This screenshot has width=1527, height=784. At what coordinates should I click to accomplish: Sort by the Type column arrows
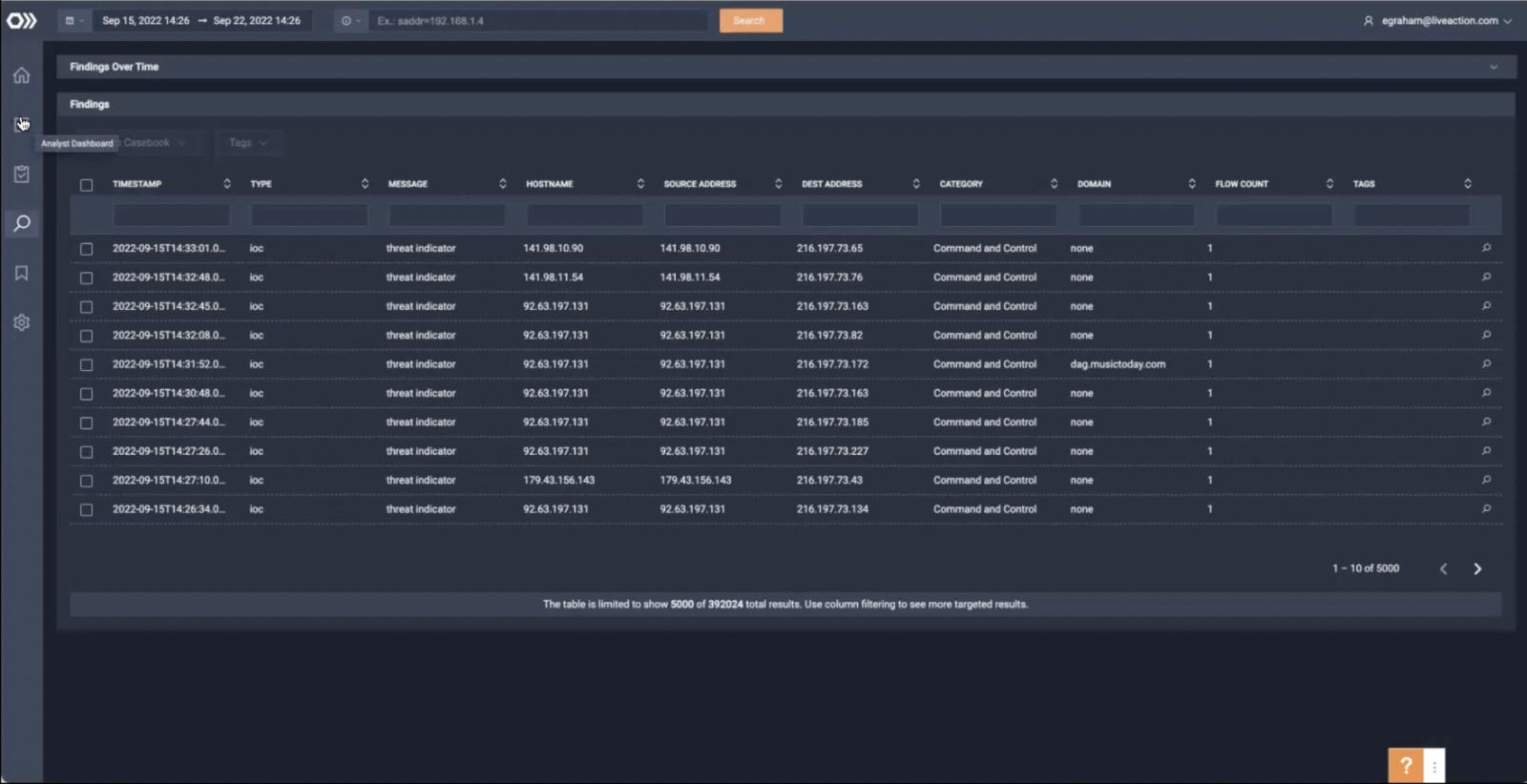[x=365, y=183]
